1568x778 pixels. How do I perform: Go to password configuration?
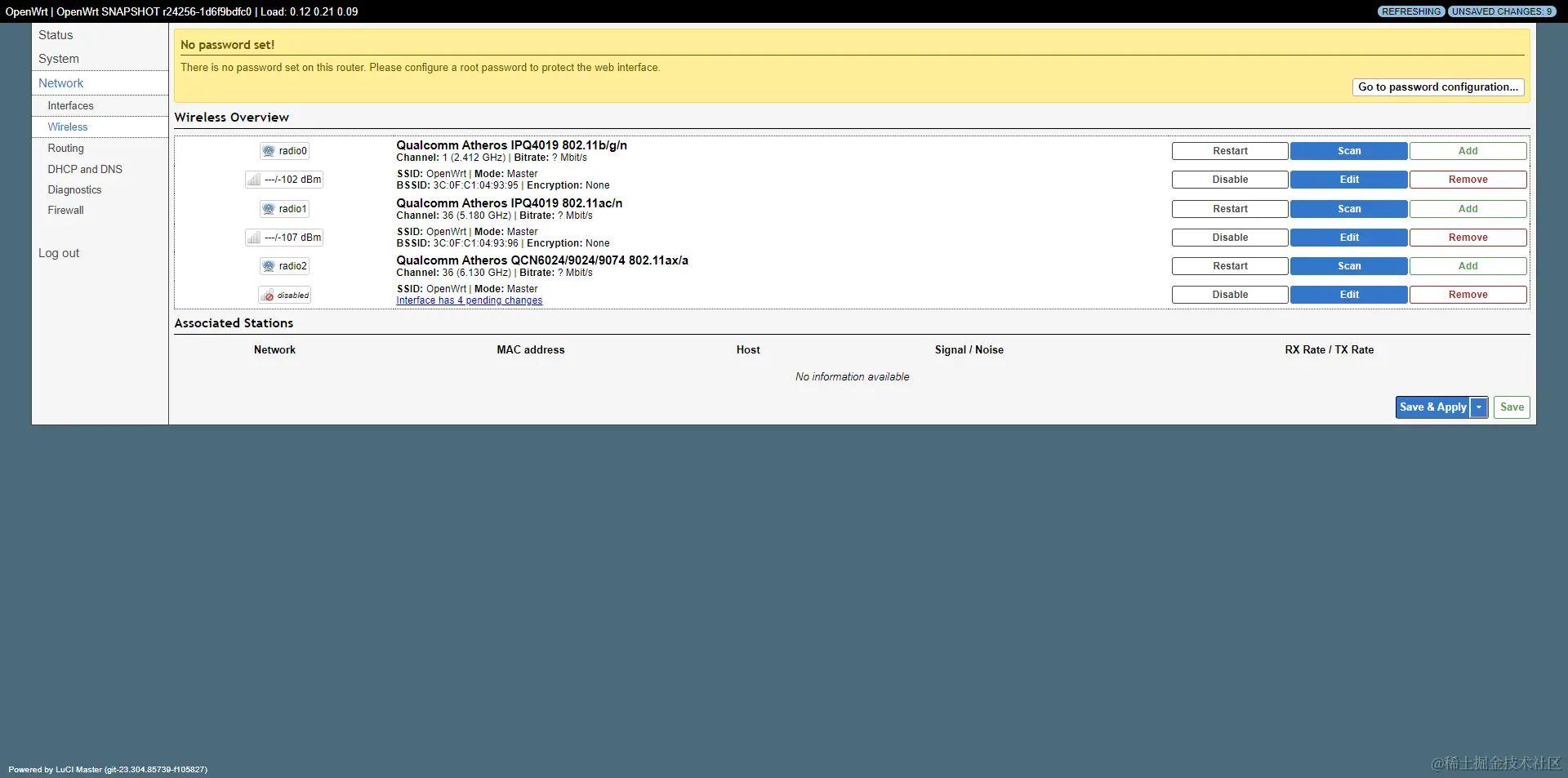[1438, 87]
